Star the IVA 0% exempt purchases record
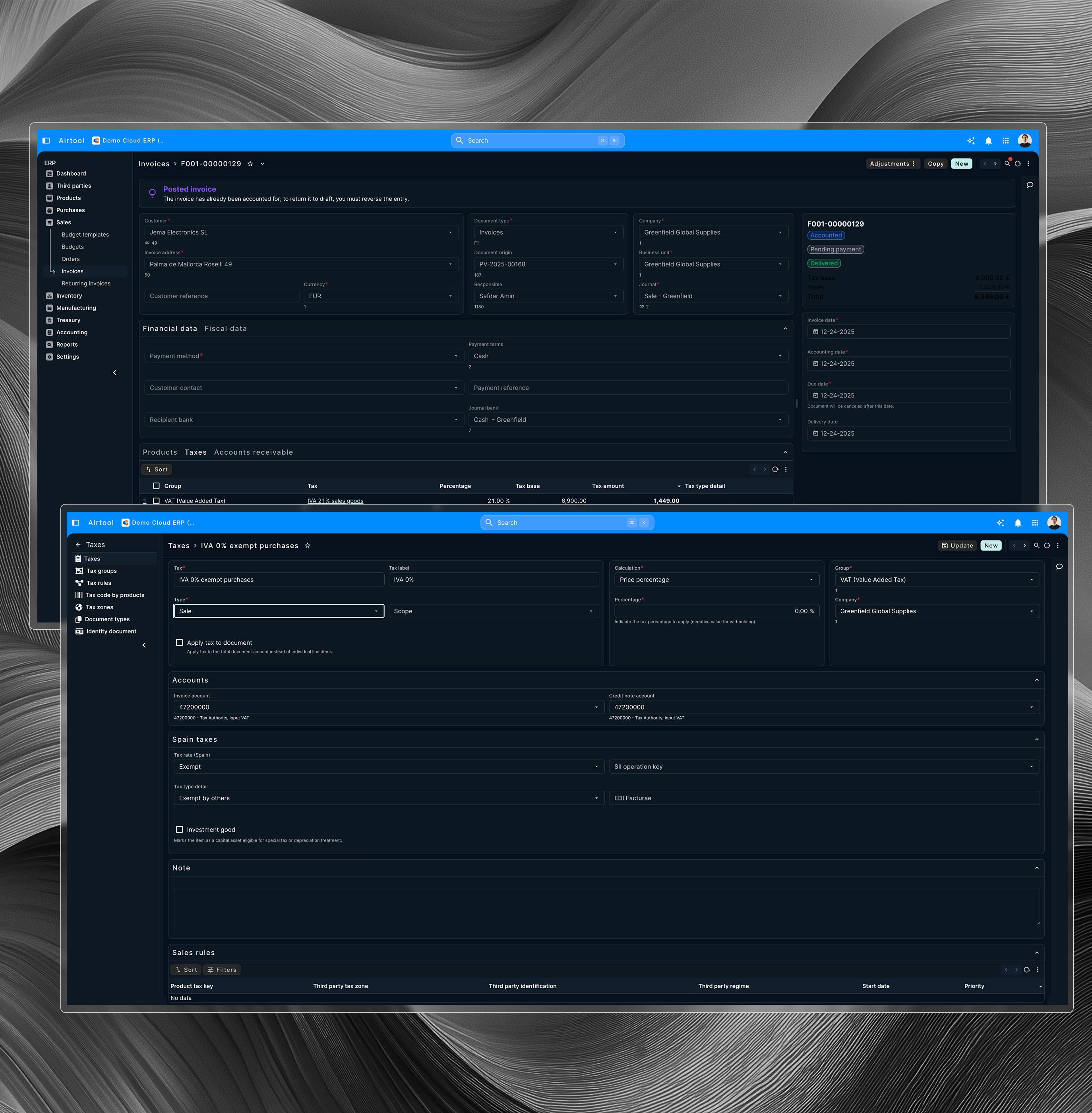The height and width of the screenshot is (1113, 1092). (308, 546)
